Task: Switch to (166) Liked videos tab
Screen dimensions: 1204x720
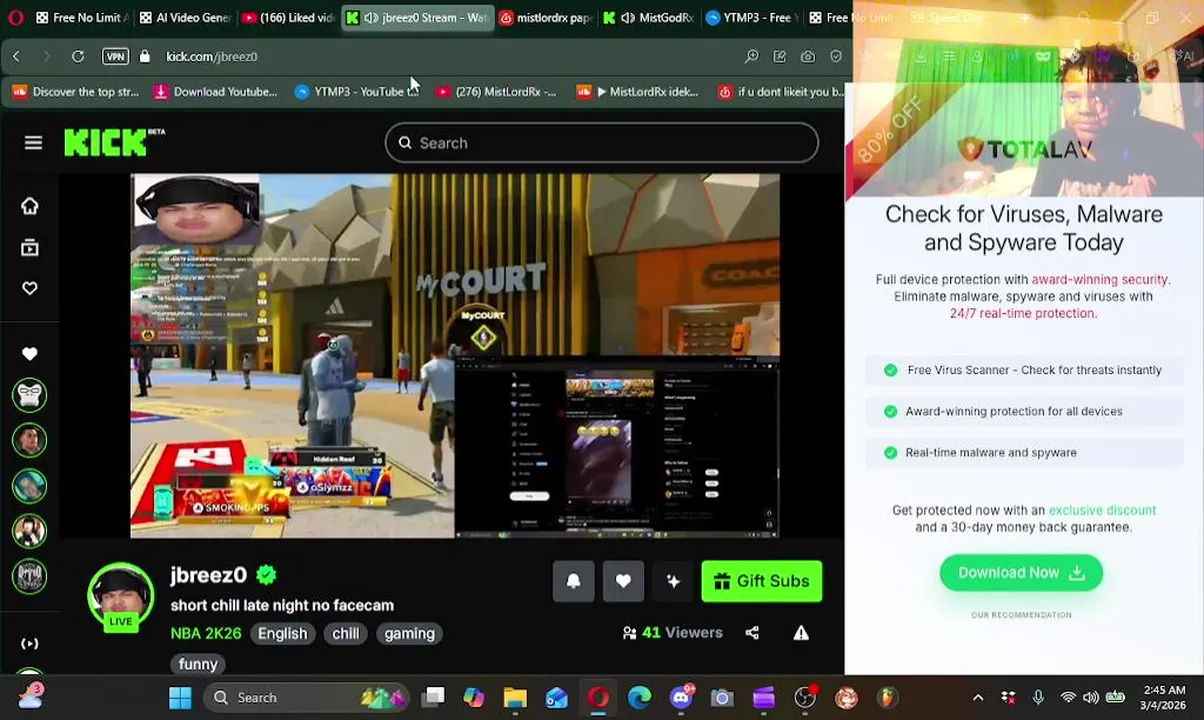Action: click(289, 18)
